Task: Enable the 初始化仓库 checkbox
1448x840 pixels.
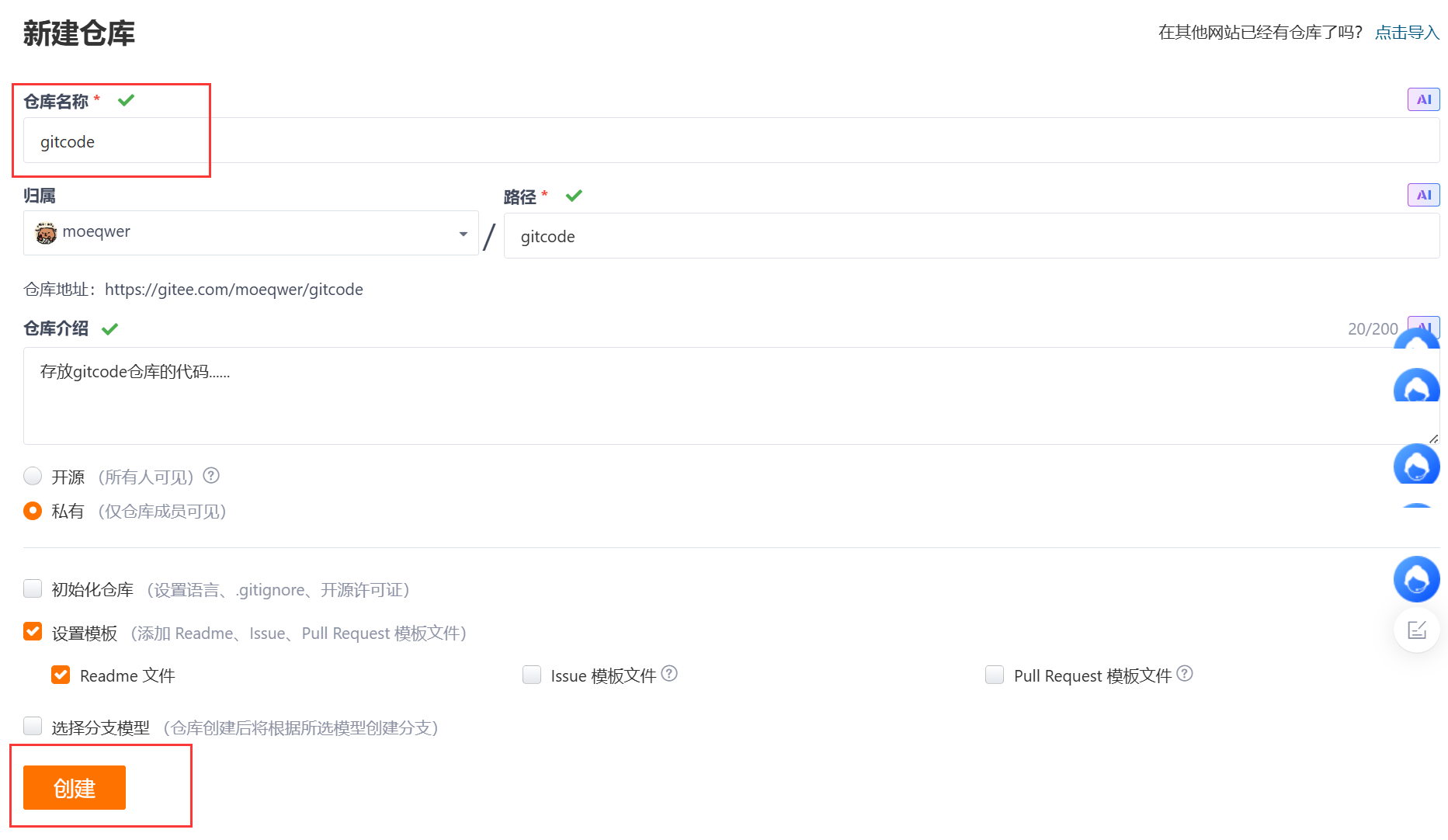Action: pyautogui.click(x=33, y=588)
